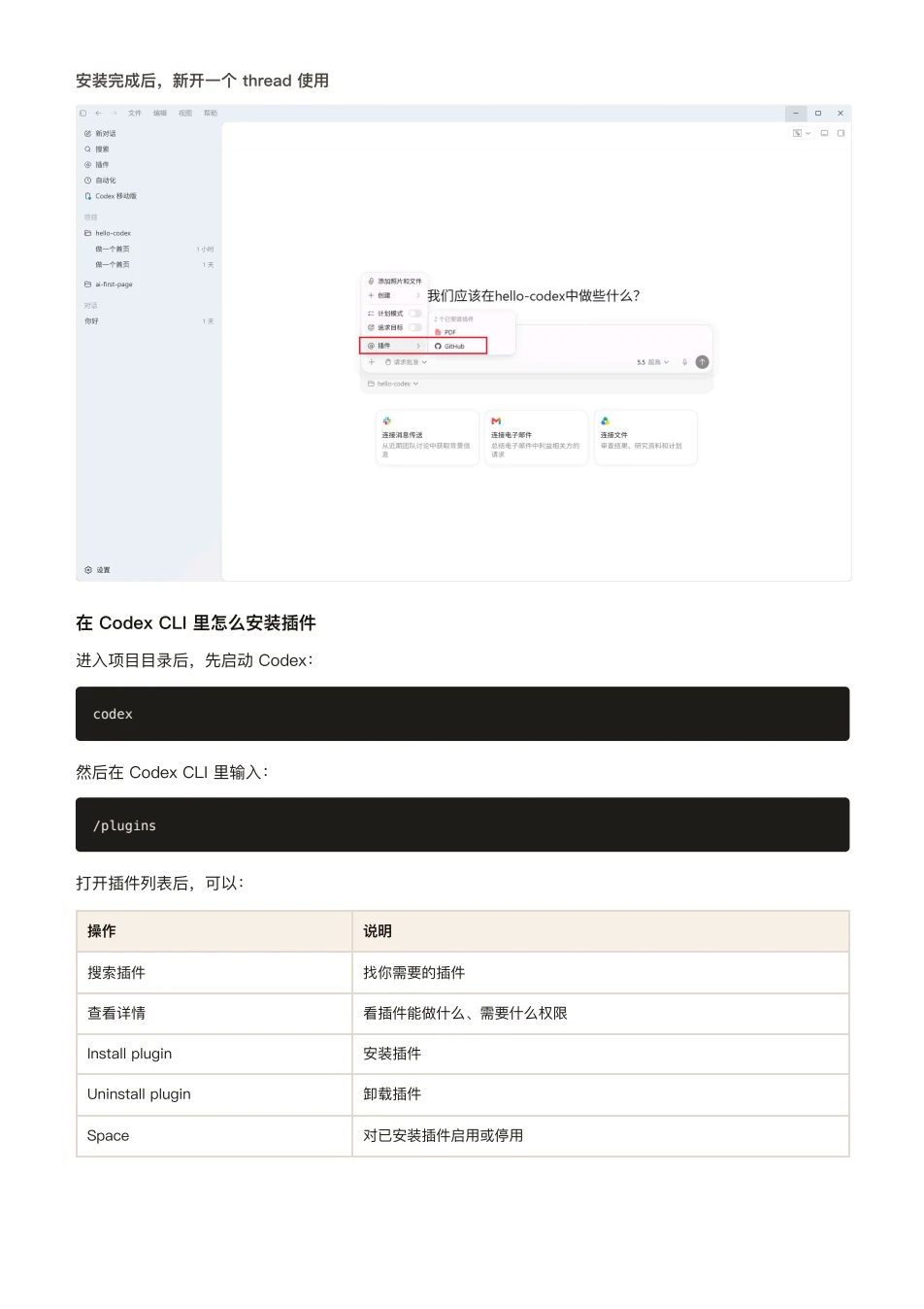Viewport: 924px width, 1309px height.
Task: Open the hello-codex dropdown below composer
Action: pyautogui.click(x=393, y=384)
